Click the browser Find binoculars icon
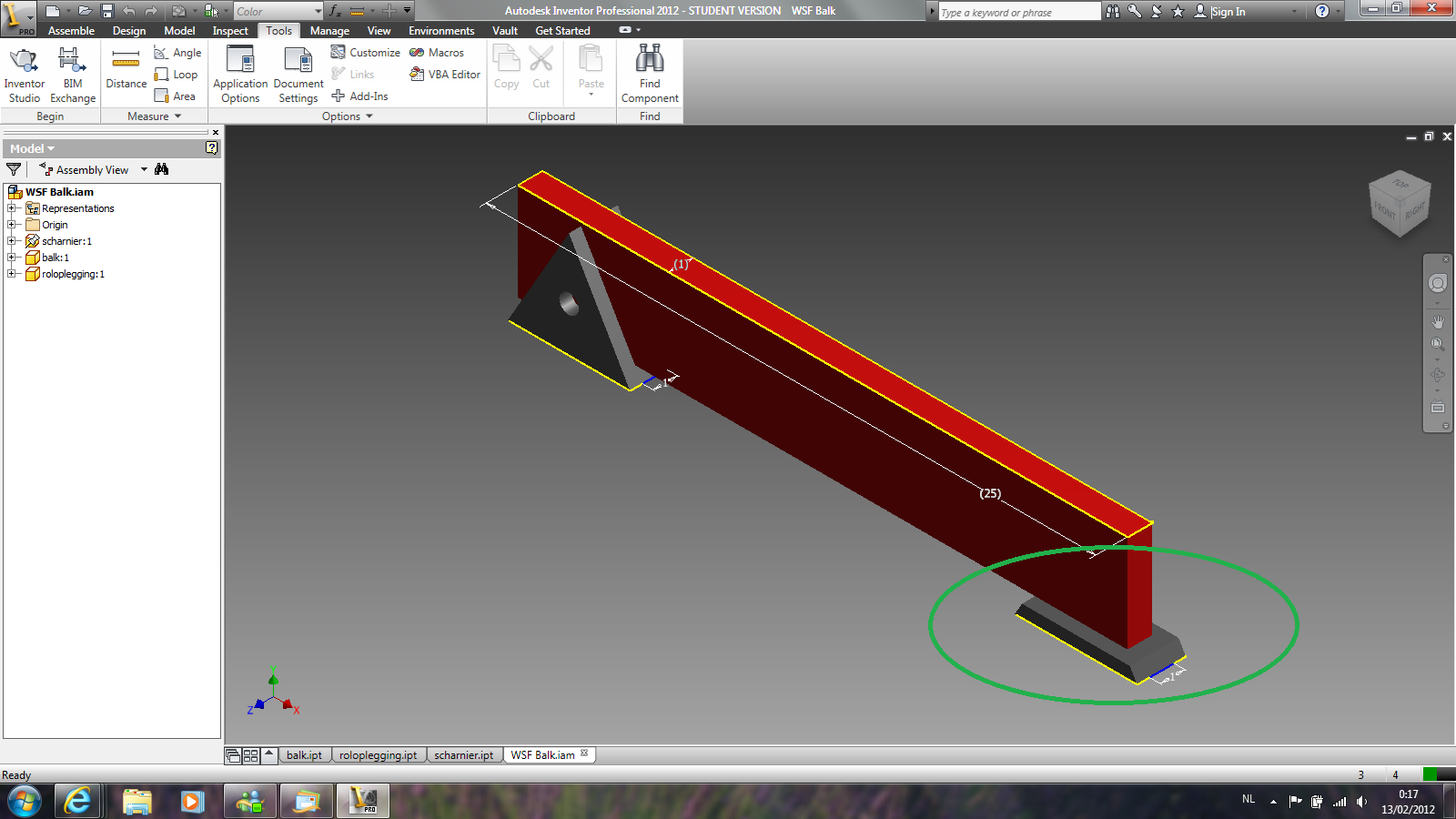Image resolution: width=1456 pixels, height=819 pixels. [x=162, y=169]
